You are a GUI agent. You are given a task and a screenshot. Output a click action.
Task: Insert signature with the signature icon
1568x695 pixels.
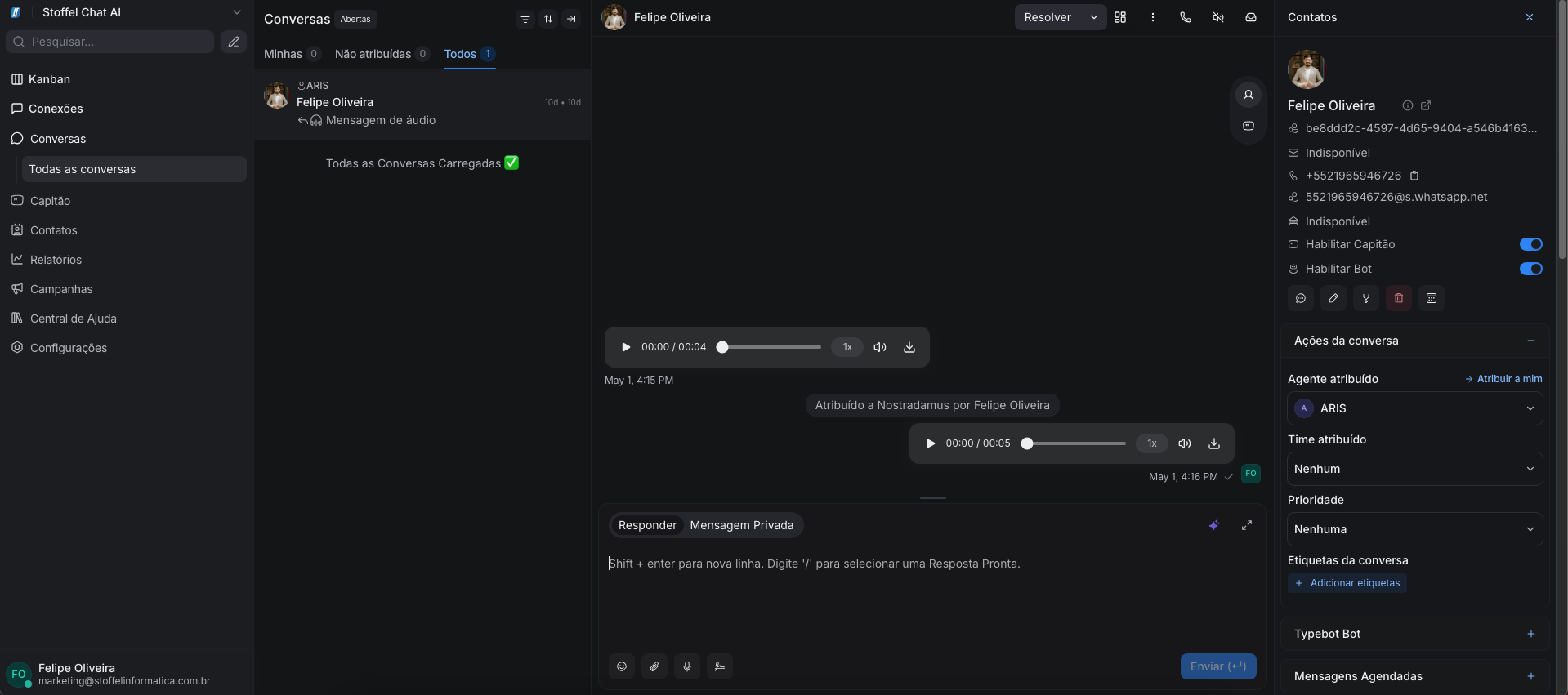pos(720,666)
